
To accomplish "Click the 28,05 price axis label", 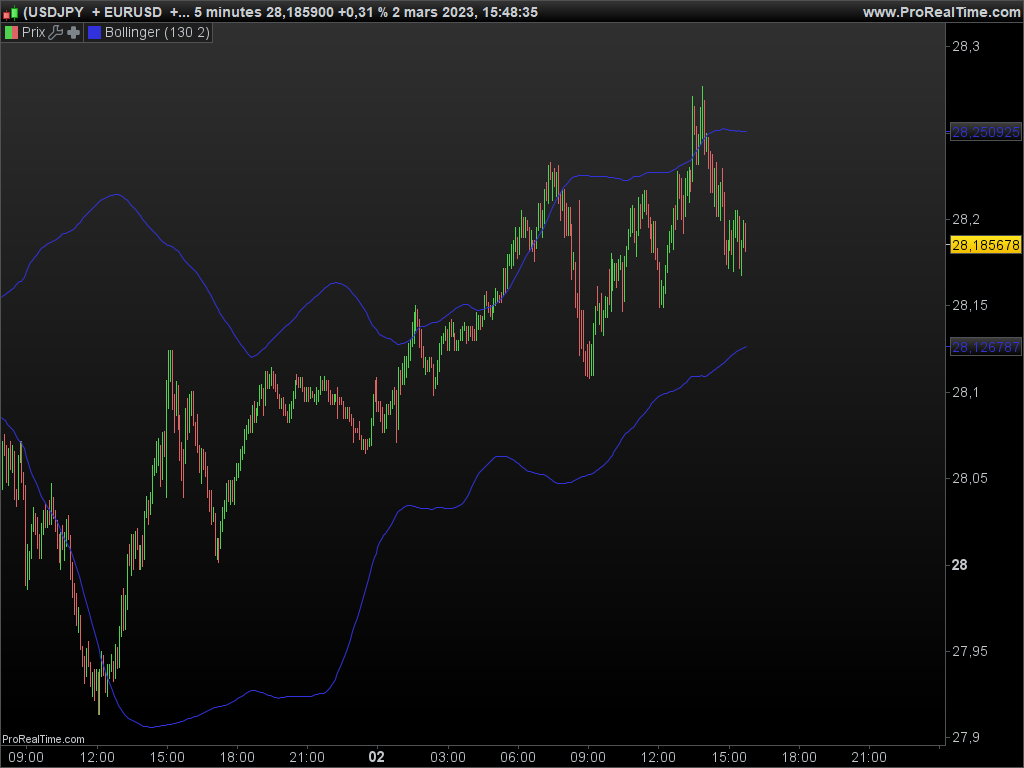I will click(x=970, y=479).
